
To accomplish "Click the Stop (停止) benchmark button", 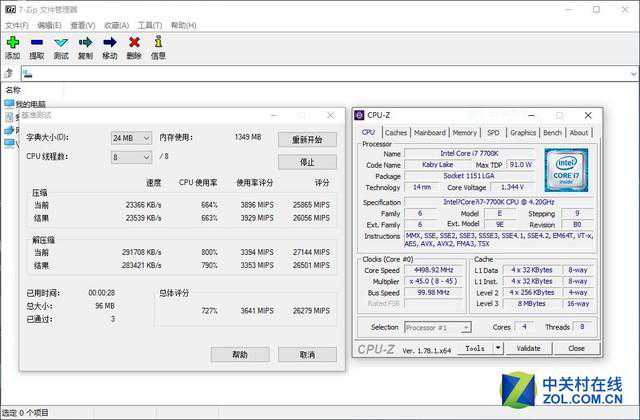I will click(x=307, y=162).
